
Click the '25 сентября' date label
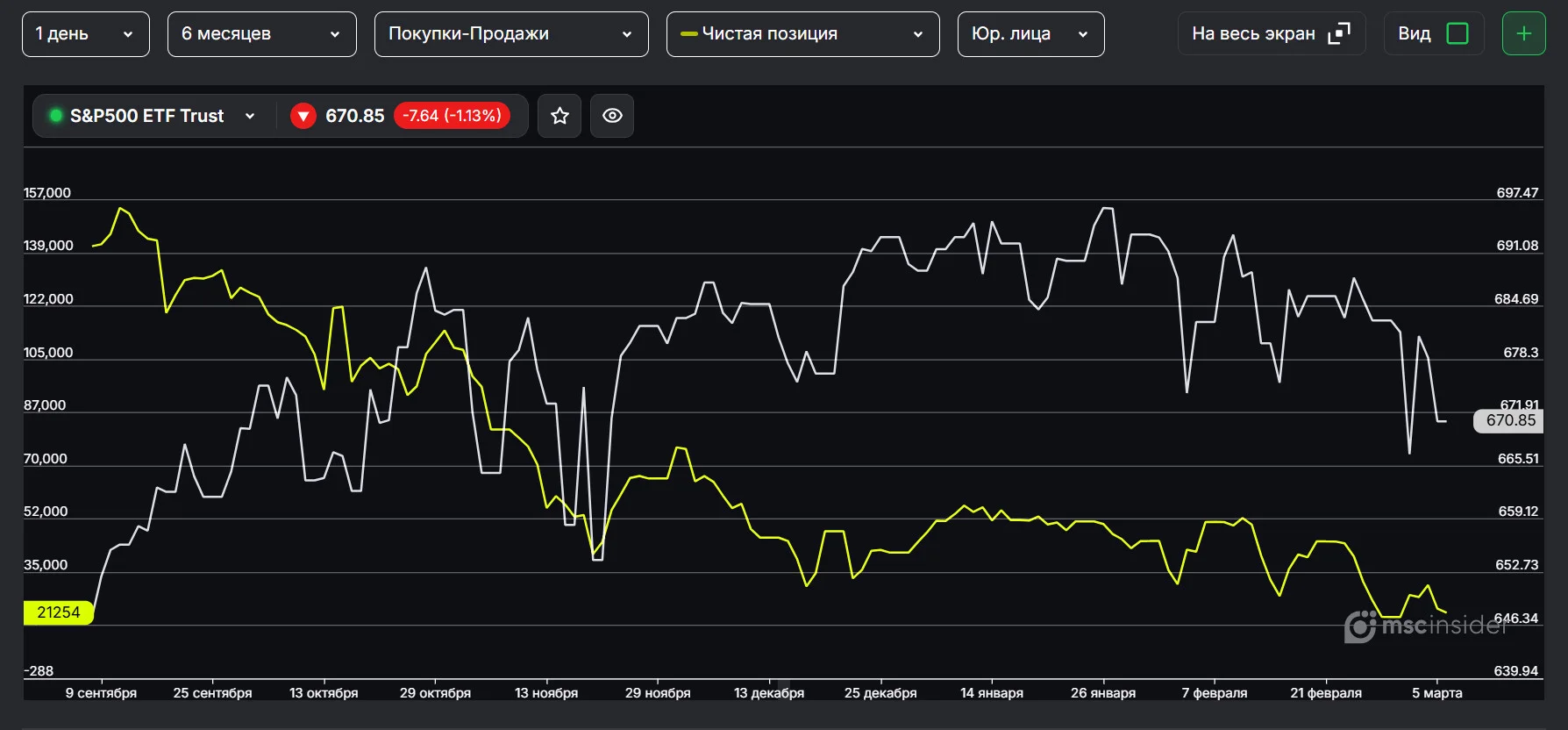click(212, 693)
